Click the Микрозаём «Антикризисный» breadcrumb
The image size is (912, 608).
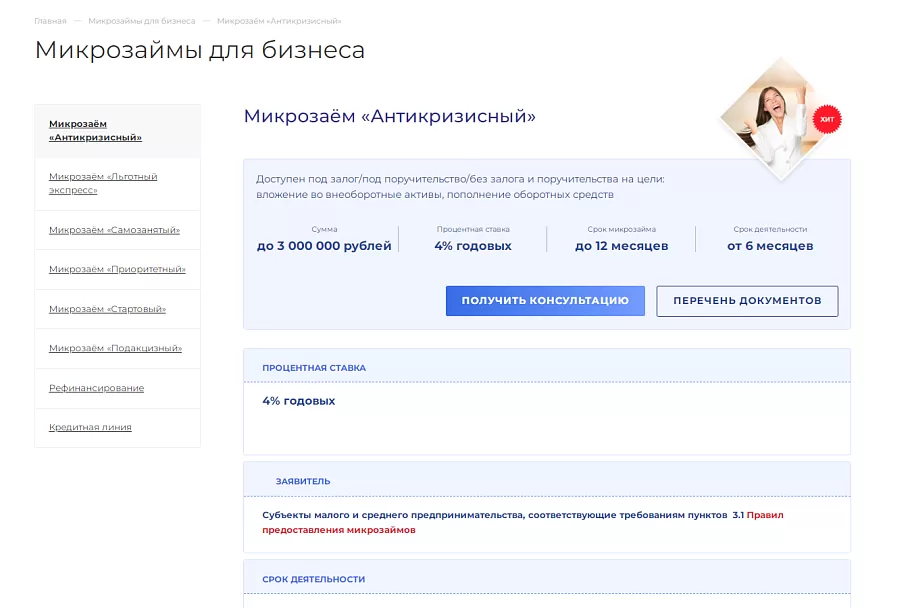(x=279, y=21)
